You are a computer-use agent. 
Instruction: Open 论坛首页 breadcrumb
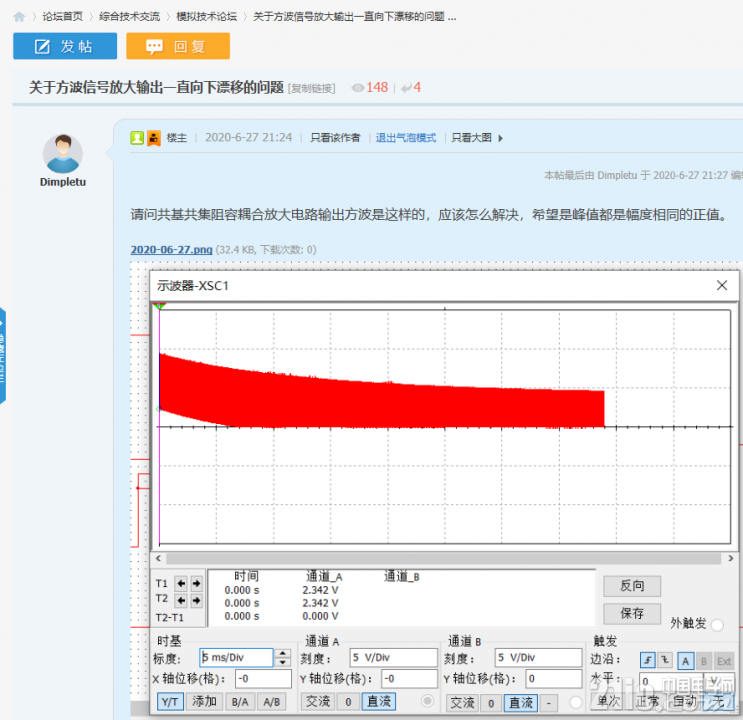pos(63,17)
